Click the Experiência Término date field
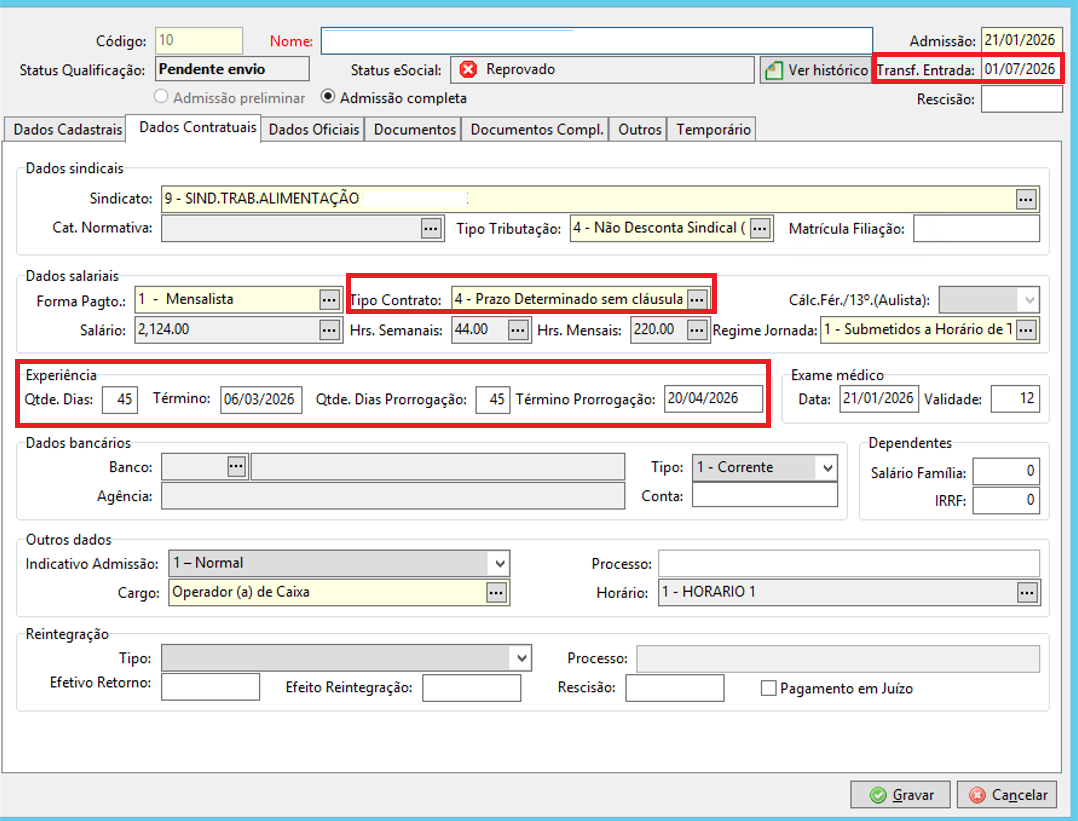 pyautogui.click(x=261, y=399)
